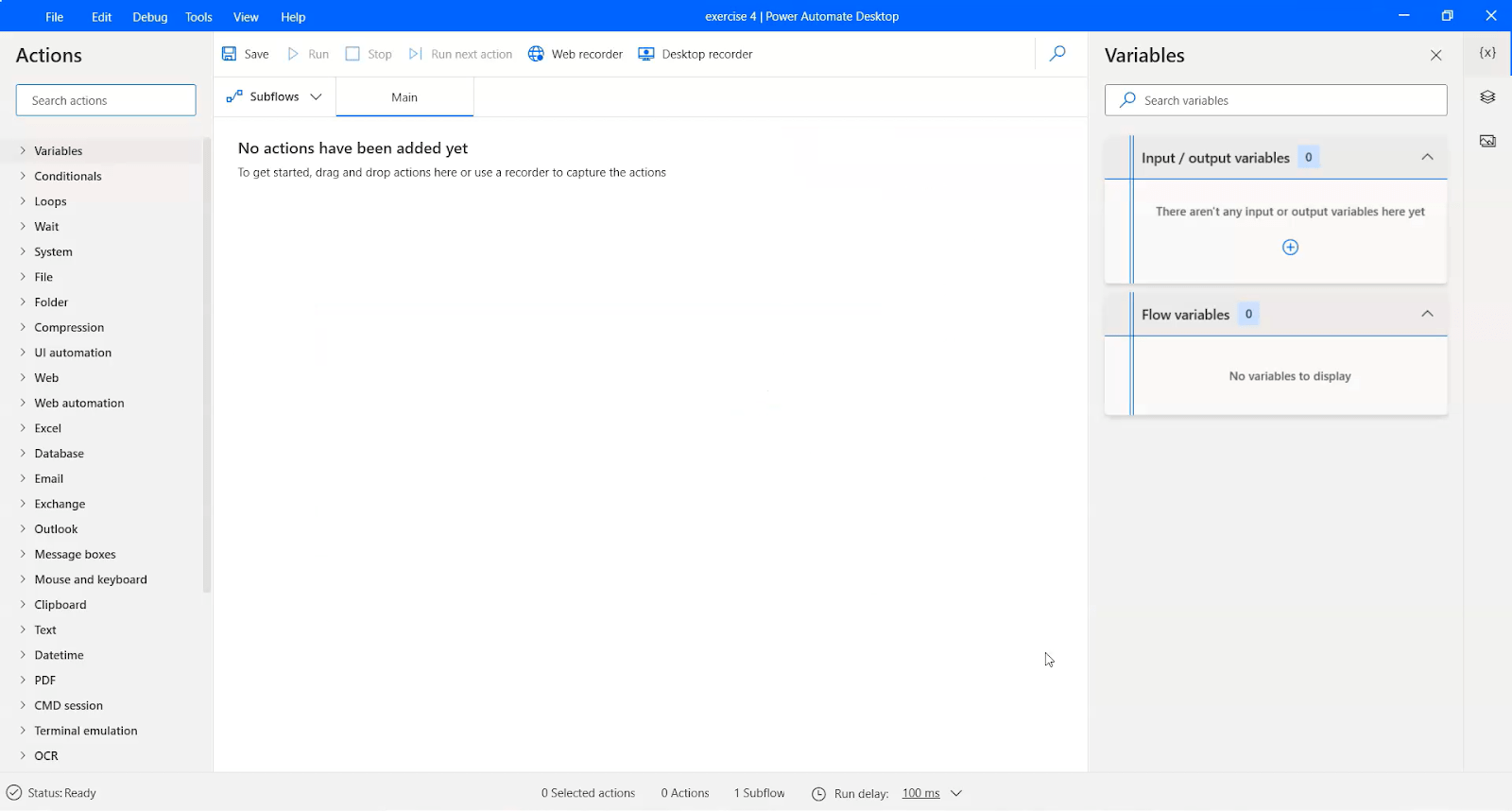Select the Main subflow tab

[404, 97]
